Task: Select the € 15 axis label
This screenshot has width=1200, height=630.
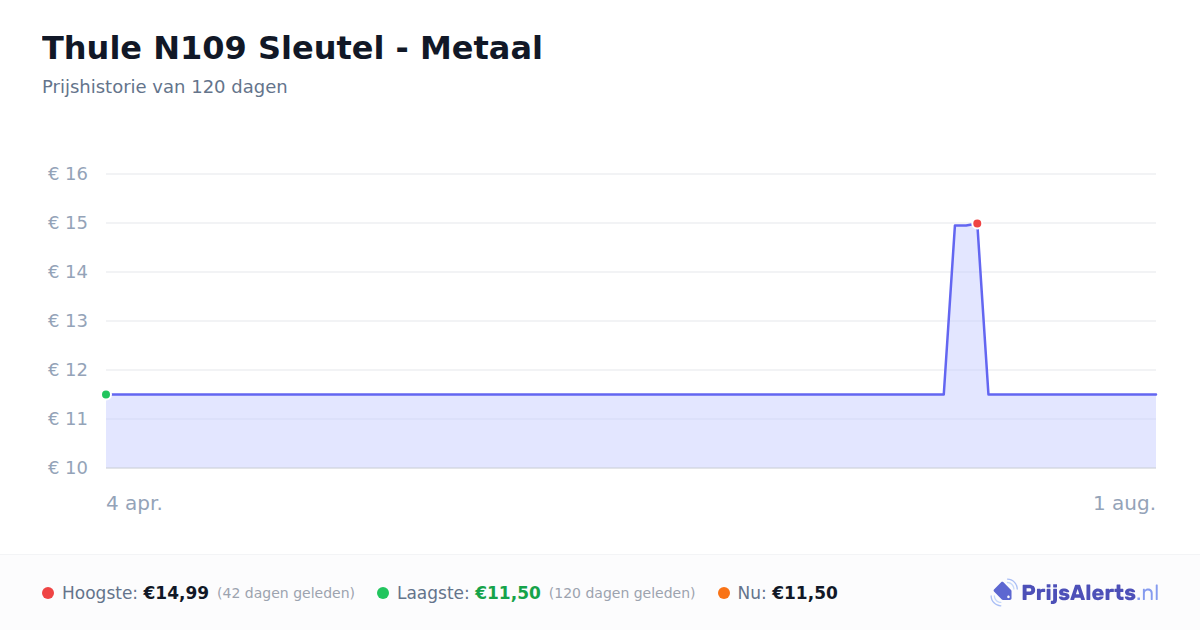Action: click(68, 223)
